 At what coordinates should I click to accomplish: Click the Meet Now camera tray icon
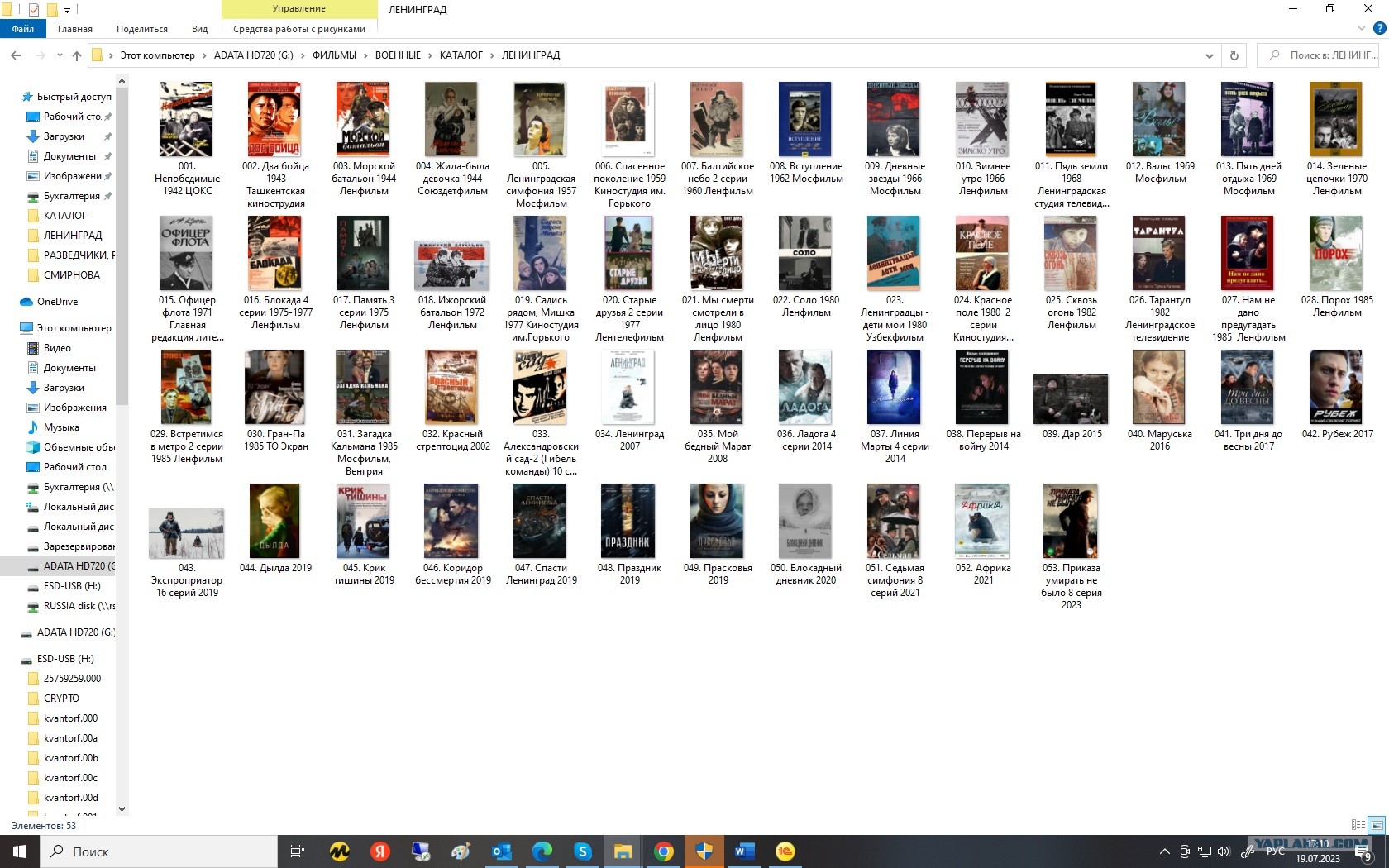tap(1185, 851)
